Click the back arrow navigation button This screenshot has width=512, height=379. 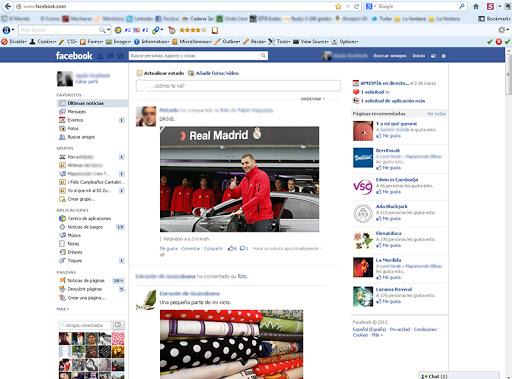(x=7, y=6)
